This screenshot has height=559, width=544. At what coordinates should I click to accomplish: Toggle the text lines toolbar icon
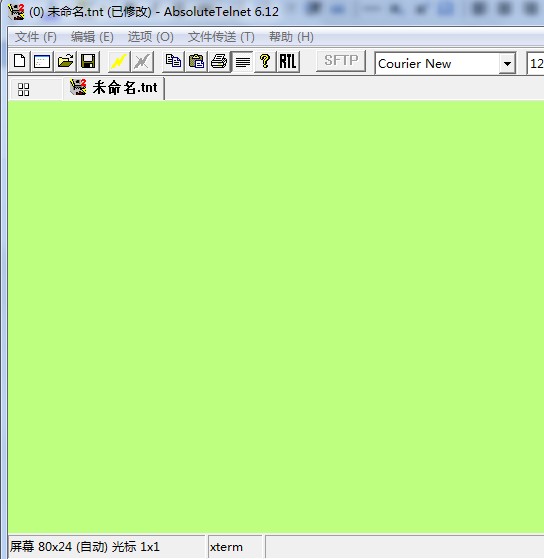[242, 62]
